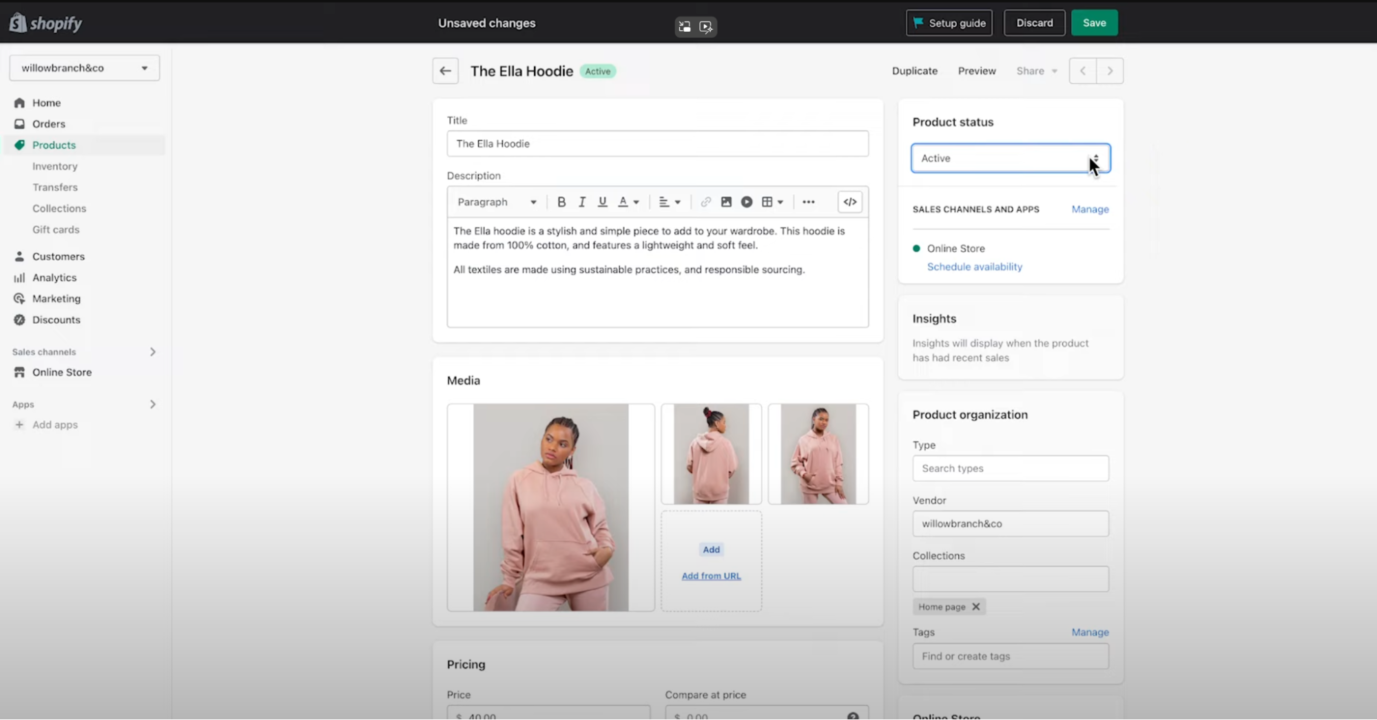The height and width of the screenshot is (720, 1377).
Task: Go back using the arrow beside product title
Action: point(445,70)
